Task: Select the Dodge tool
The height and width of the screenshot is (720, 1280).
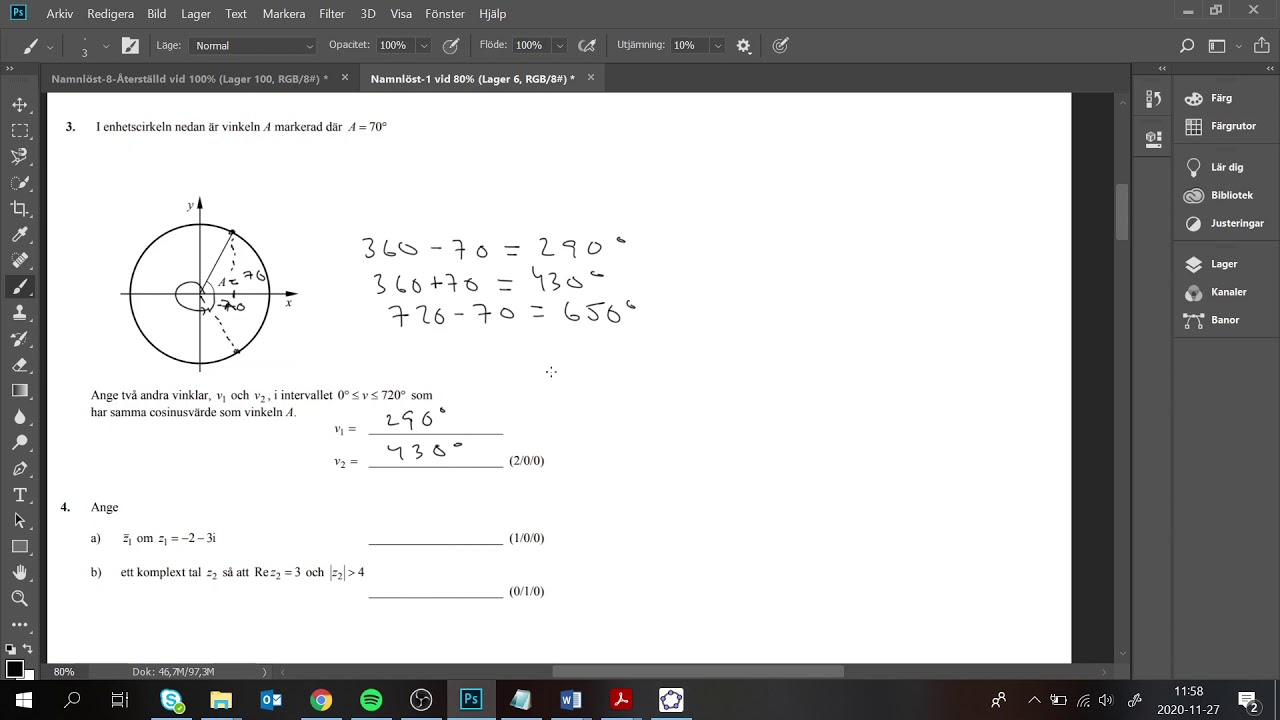Action: pos(19,443)
